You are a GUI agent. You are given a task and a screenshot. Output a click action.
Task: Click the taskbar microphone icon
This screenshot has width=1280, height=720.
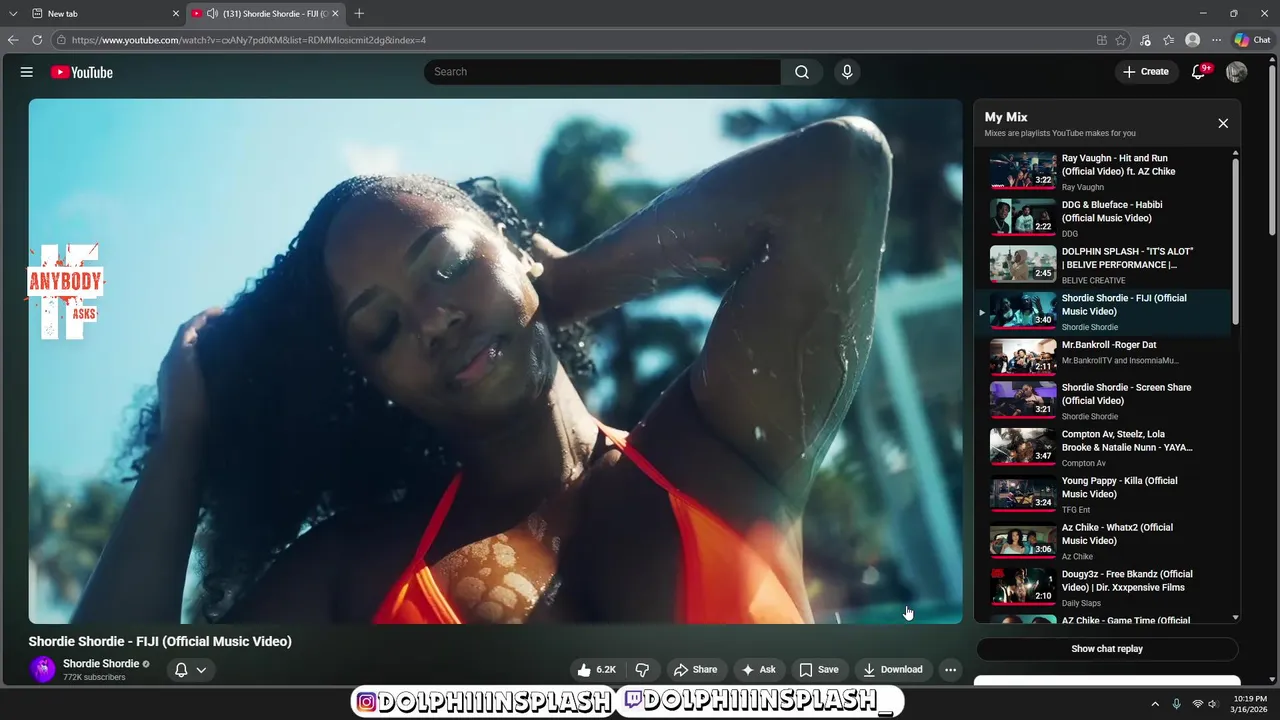1176,704
